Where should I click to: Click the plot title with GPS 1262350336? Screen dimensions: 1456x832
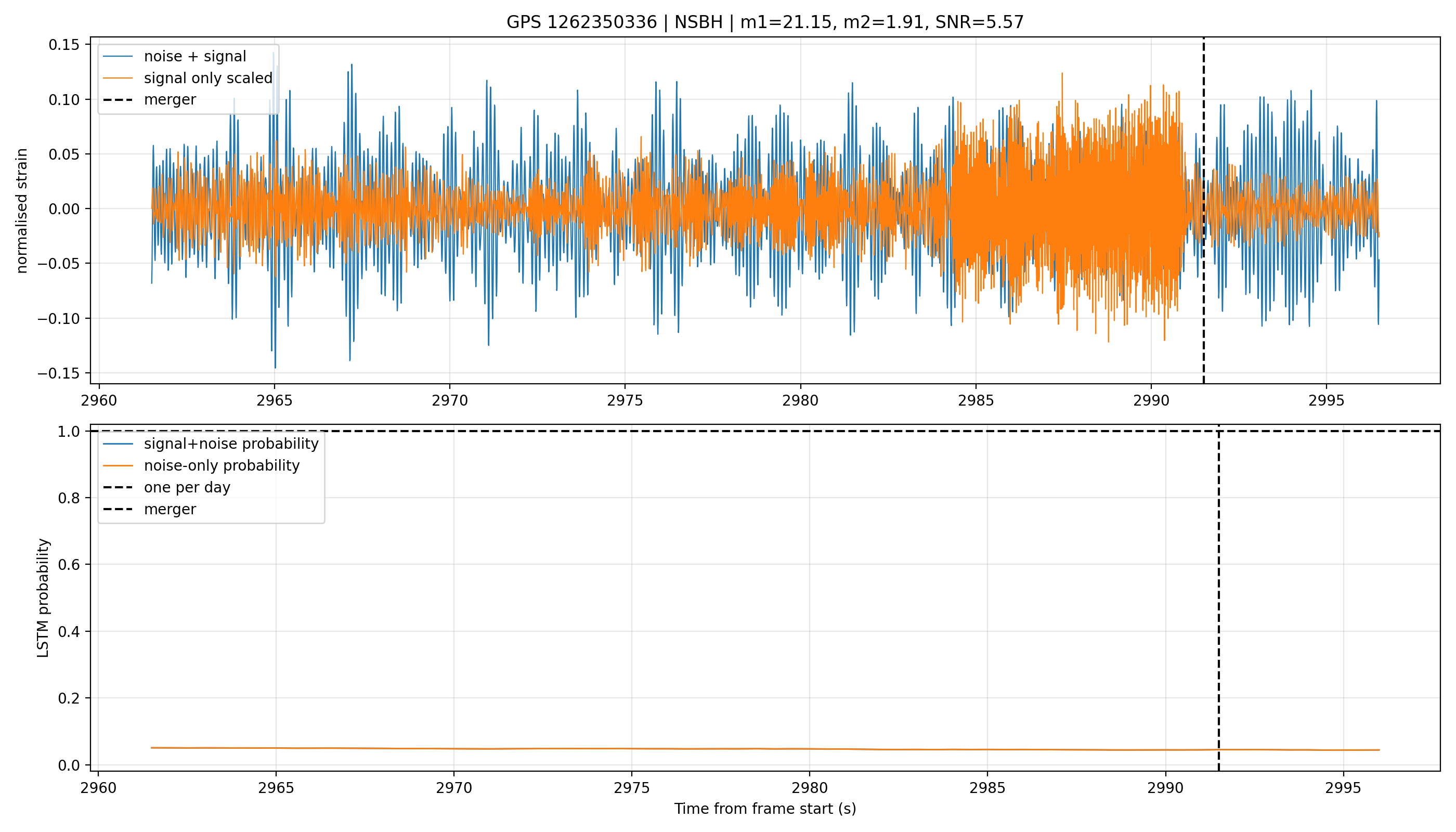click(x=764, y=22)
